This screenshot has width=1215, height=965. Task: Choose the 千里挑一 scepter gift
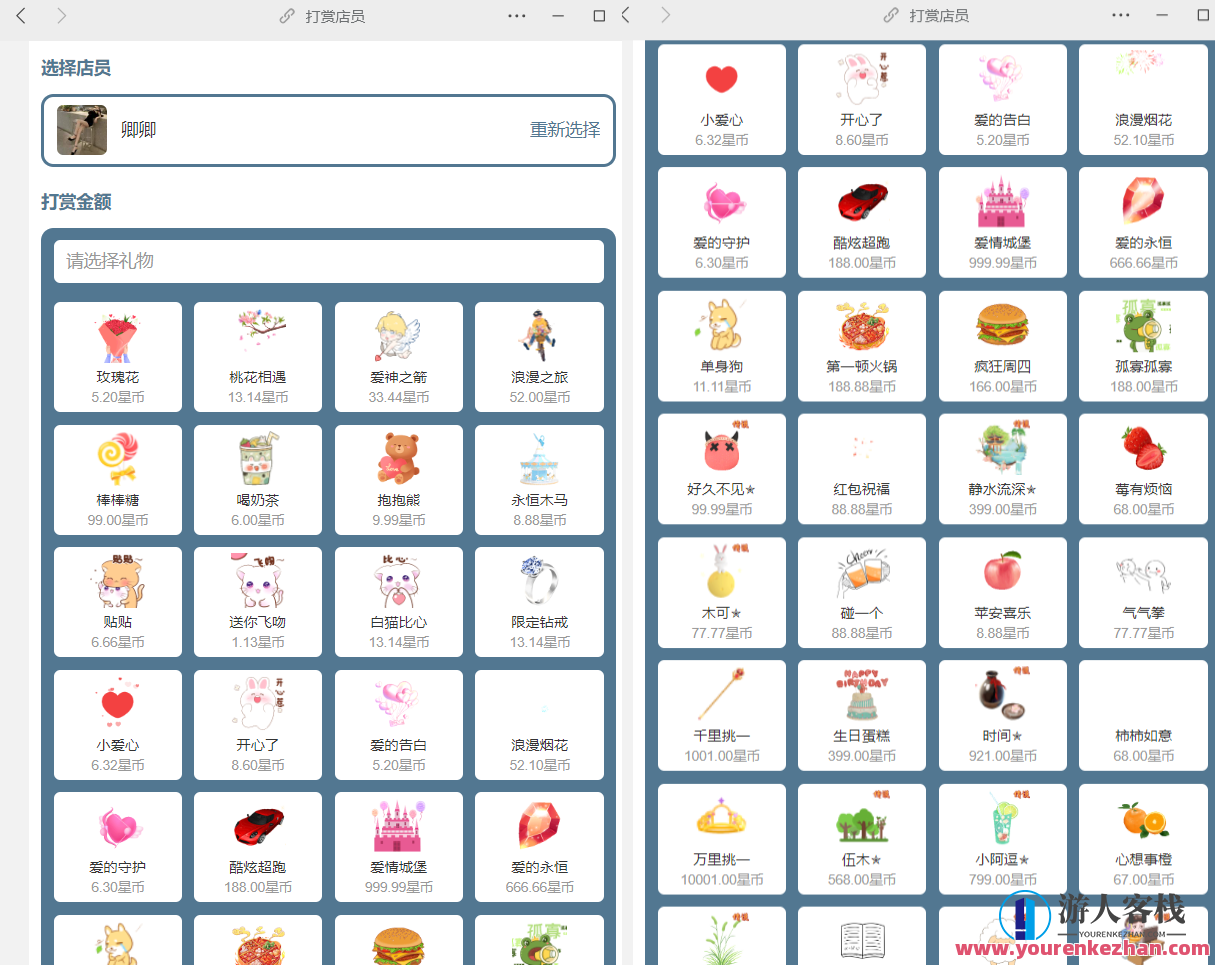click(x=722, y=716)
